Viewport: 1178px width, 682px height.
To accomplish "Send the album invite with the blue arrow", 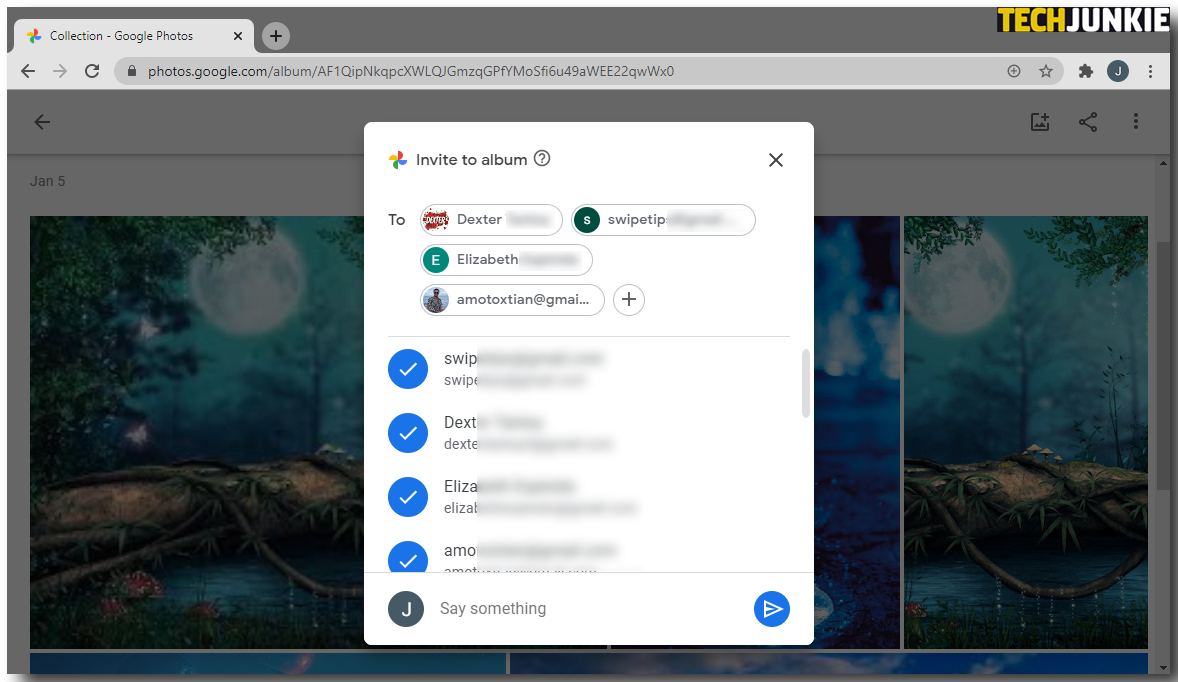I will click(771, 609).
